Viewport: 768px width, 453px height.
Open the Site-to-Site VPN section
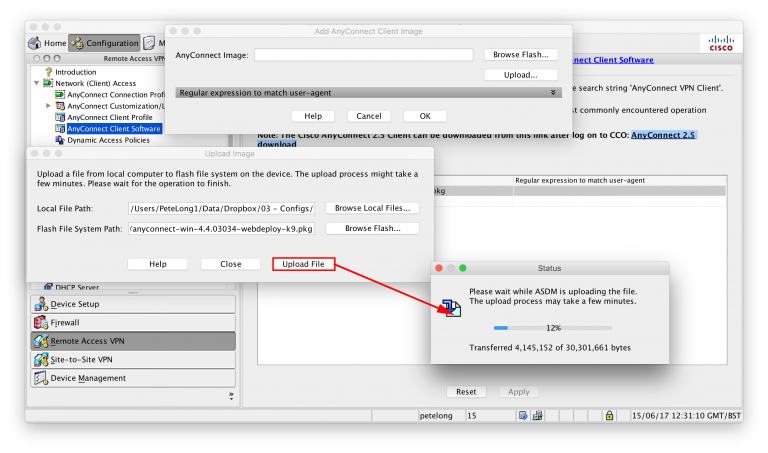(x=133, y=359)
